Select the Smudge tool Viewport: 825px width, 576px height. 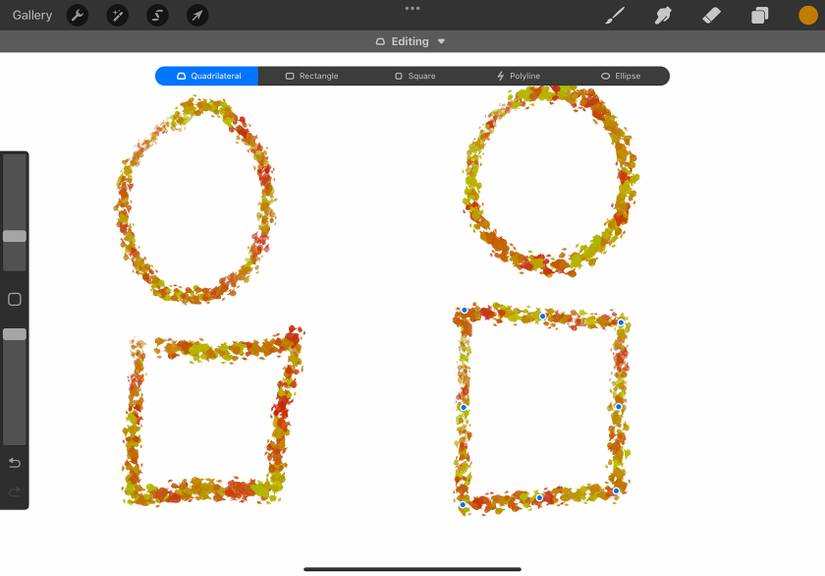pyautogui.click(x=663, y=15)
